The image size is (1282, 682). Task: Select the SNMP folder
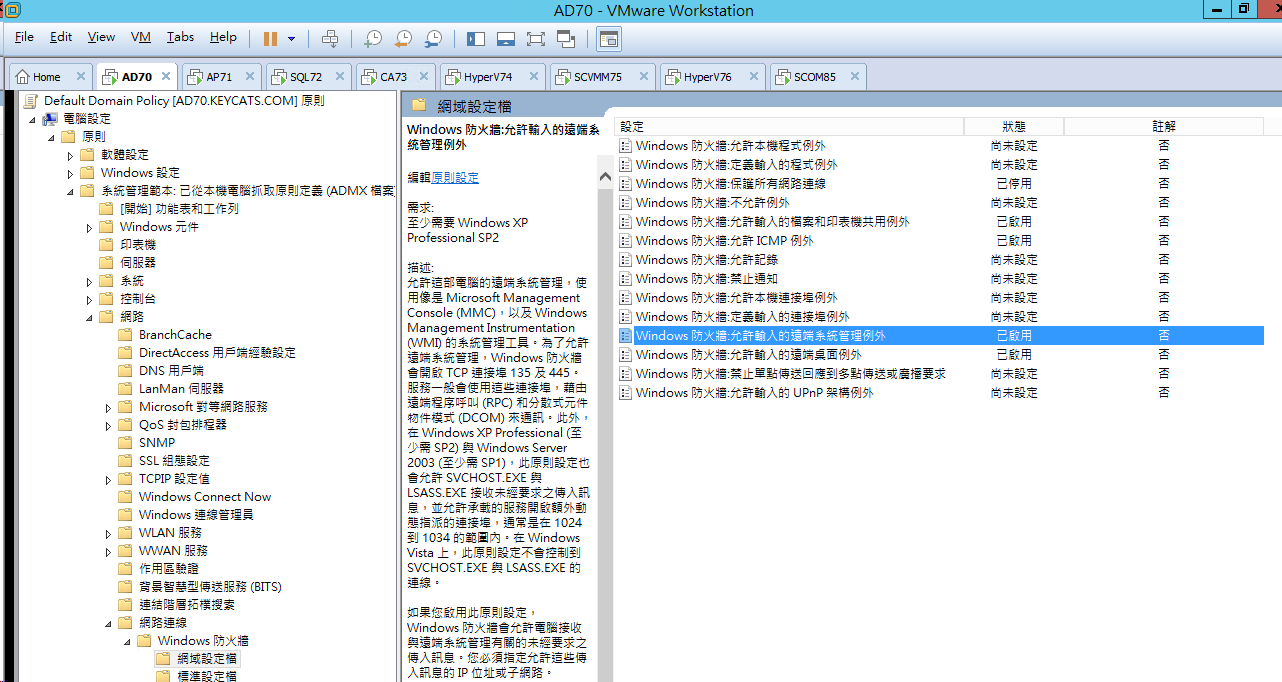(x=156, y=443)
